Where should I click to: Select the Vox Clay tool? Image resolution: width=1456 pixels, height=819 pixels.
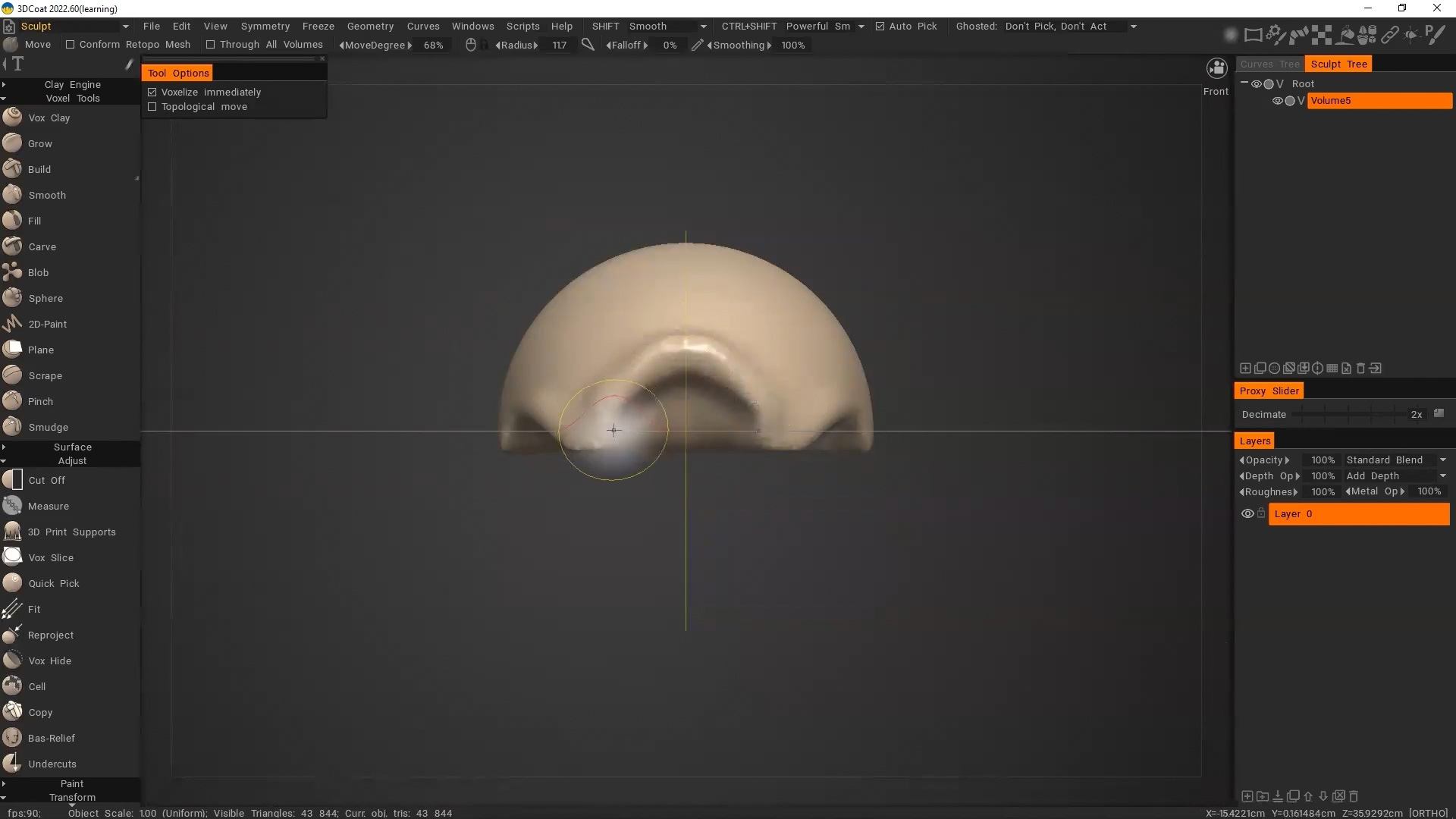49,118
